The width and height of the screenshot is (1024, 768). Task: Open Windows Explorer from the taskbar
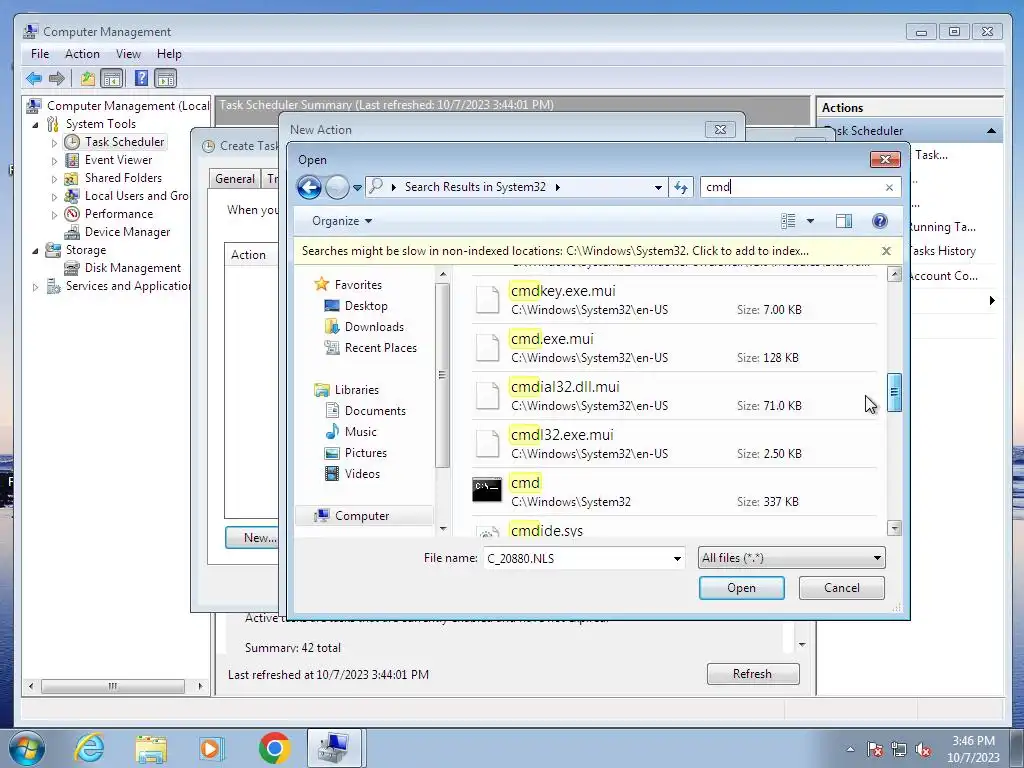point(151,748)
